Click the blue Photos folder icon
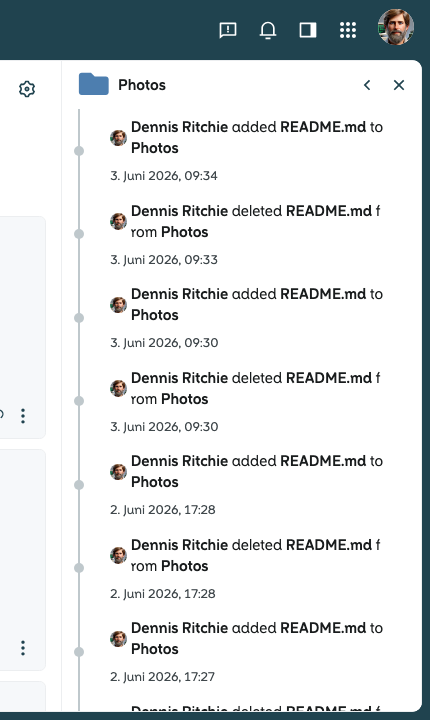The height and width of the screenshot is (720, 430). [94, 84]
